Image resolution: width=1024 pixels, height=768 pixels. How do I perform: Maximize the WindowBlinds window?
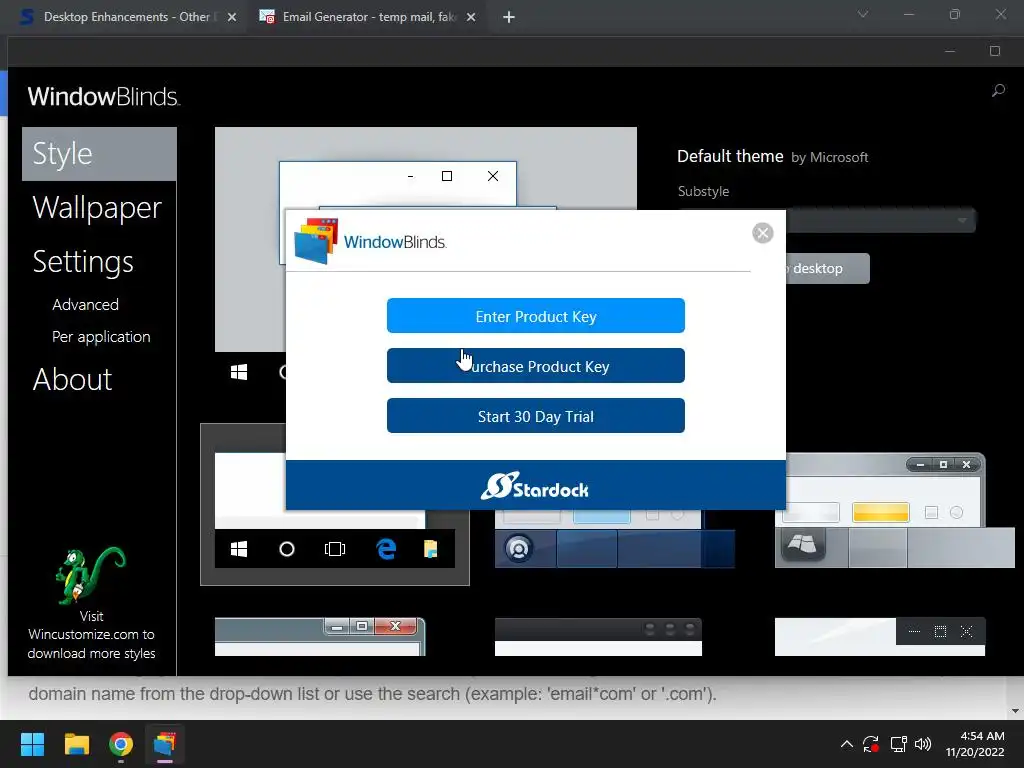pyautogui.click(x=995, y=51)
